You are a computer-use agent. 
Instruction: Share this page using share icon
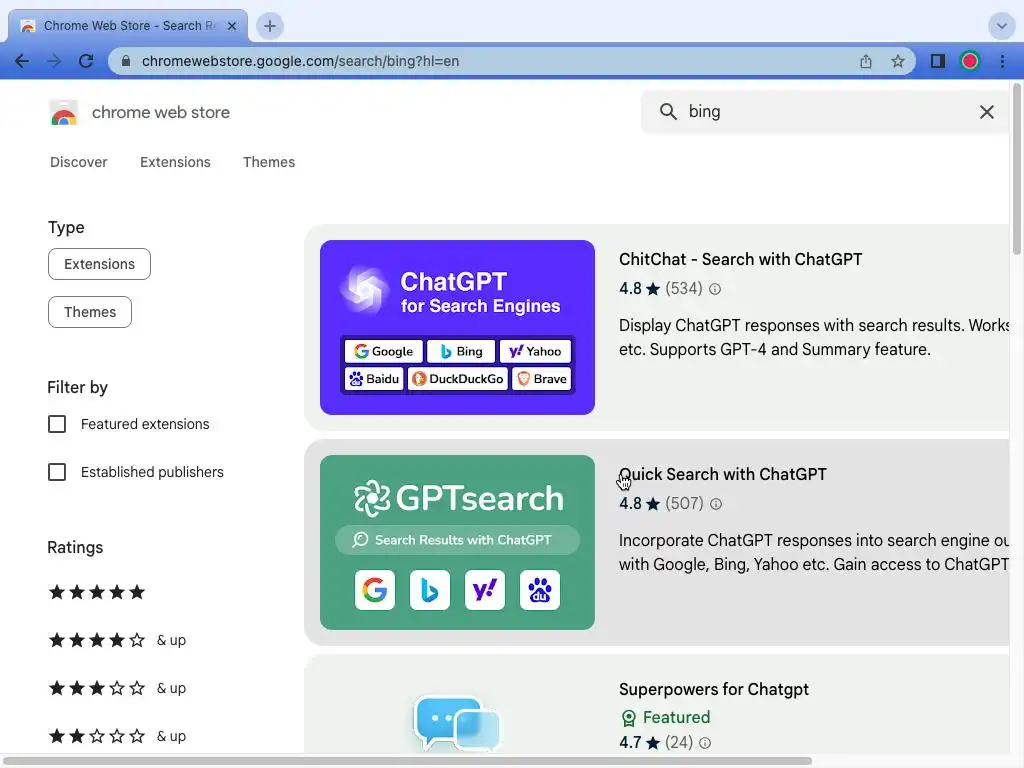pos(866,61)
